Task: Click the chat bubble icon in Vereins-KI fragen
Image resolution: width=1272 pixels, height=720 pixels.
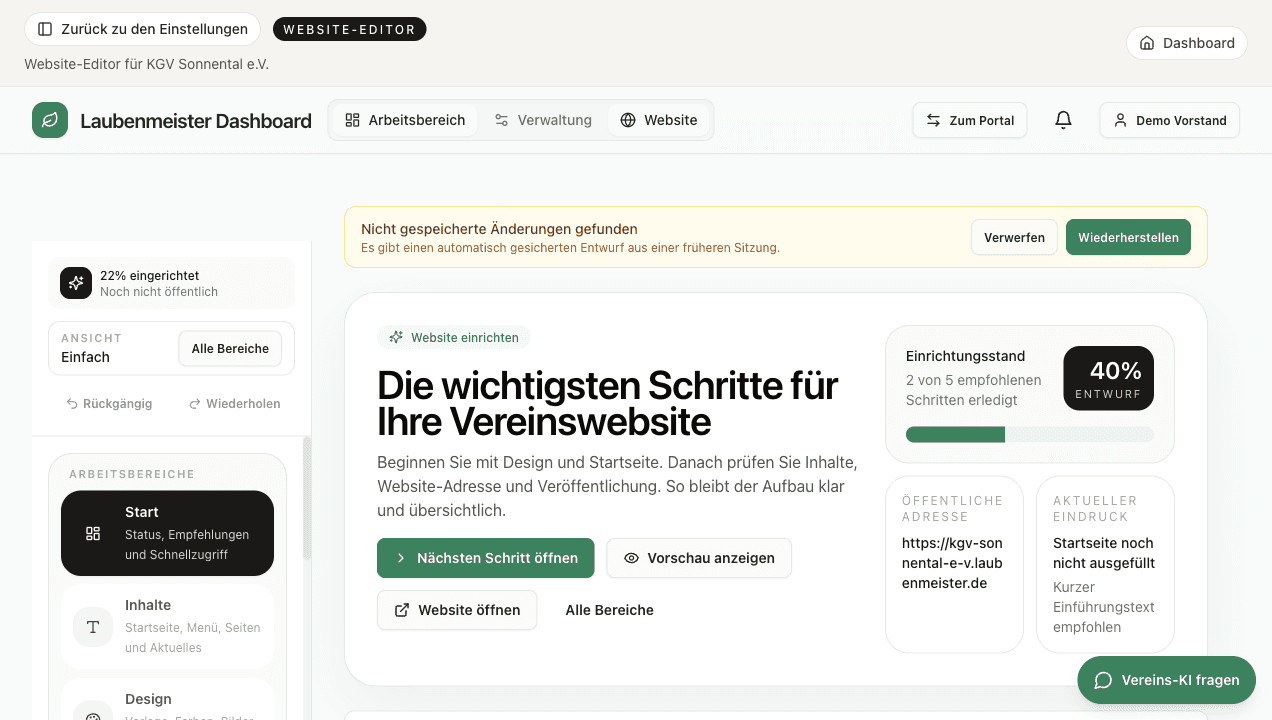Action: [x=1103, y=680]
